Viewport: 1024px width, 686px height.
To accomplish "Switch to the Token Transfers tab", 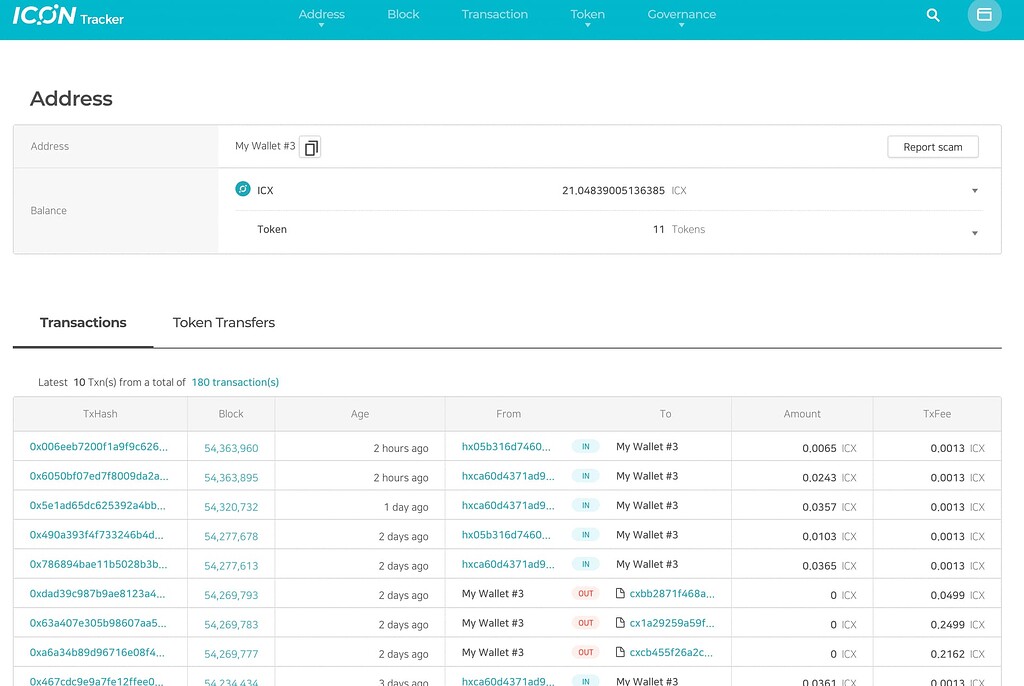I will click(223, 322).
